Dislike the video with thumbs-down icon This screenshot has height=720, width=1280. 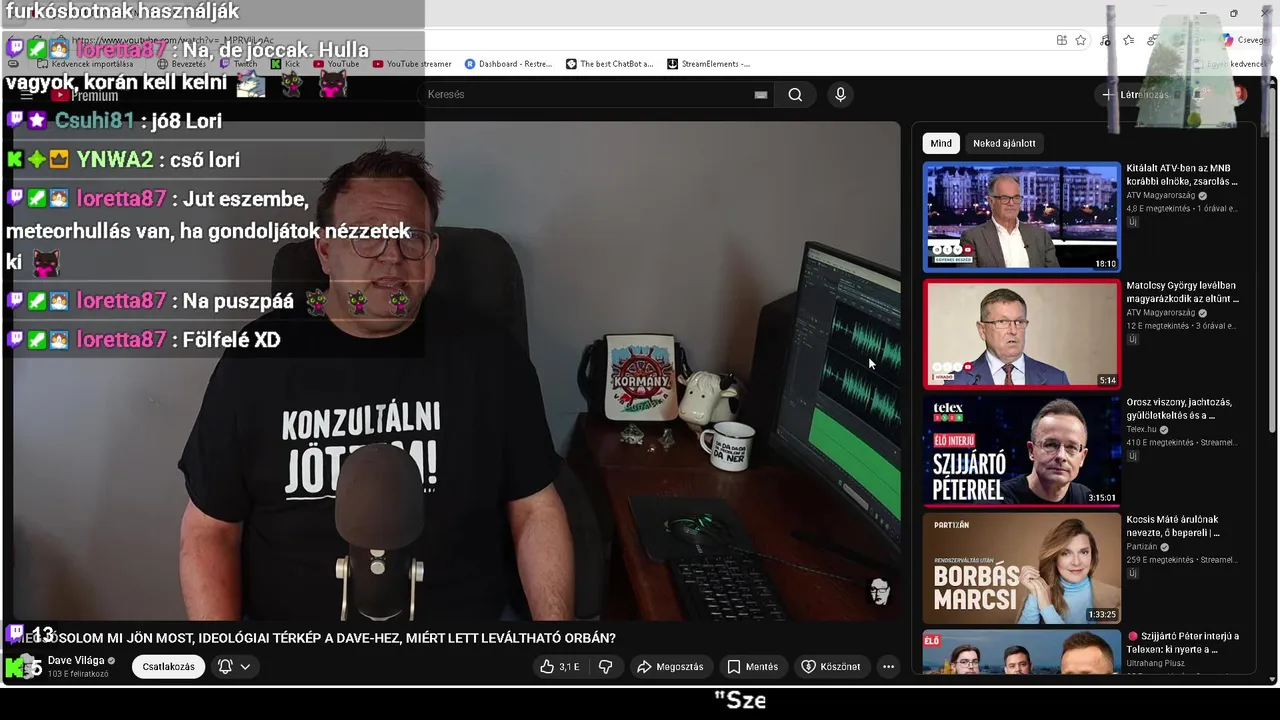(605, 667)
